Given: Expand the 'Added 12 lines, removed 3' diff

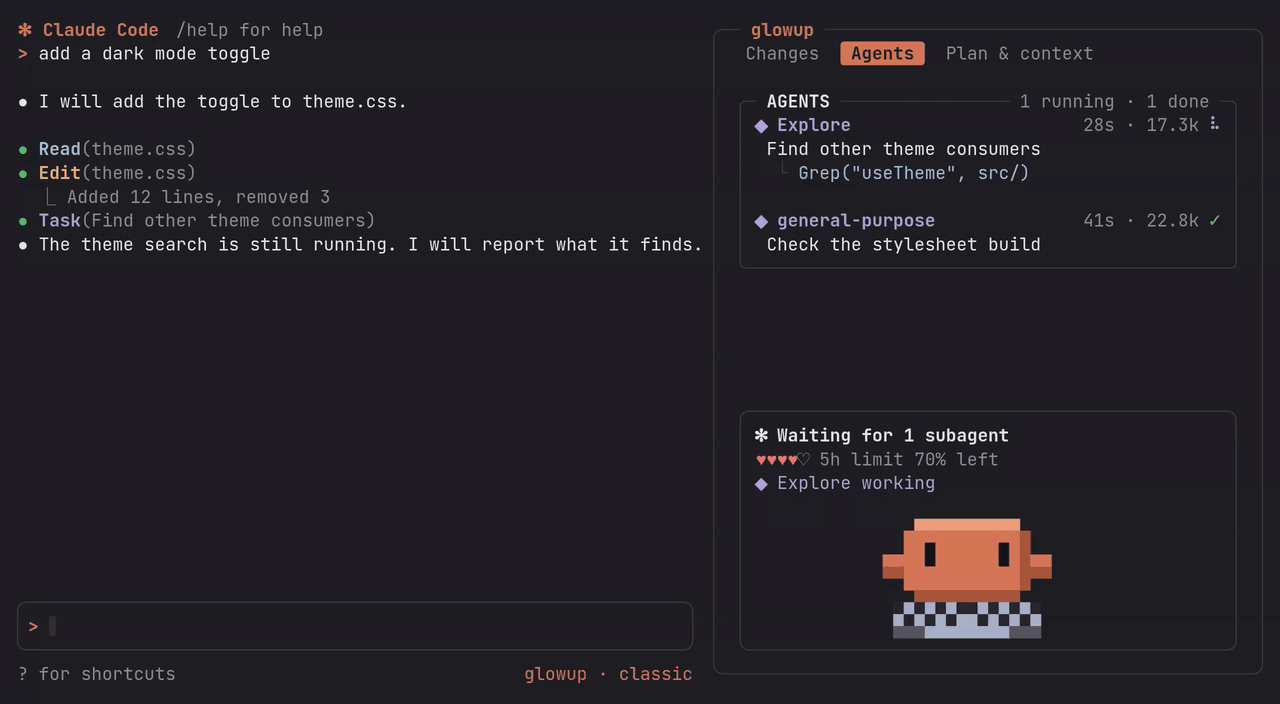Looking at the screenshot, I should click(198, 198).
